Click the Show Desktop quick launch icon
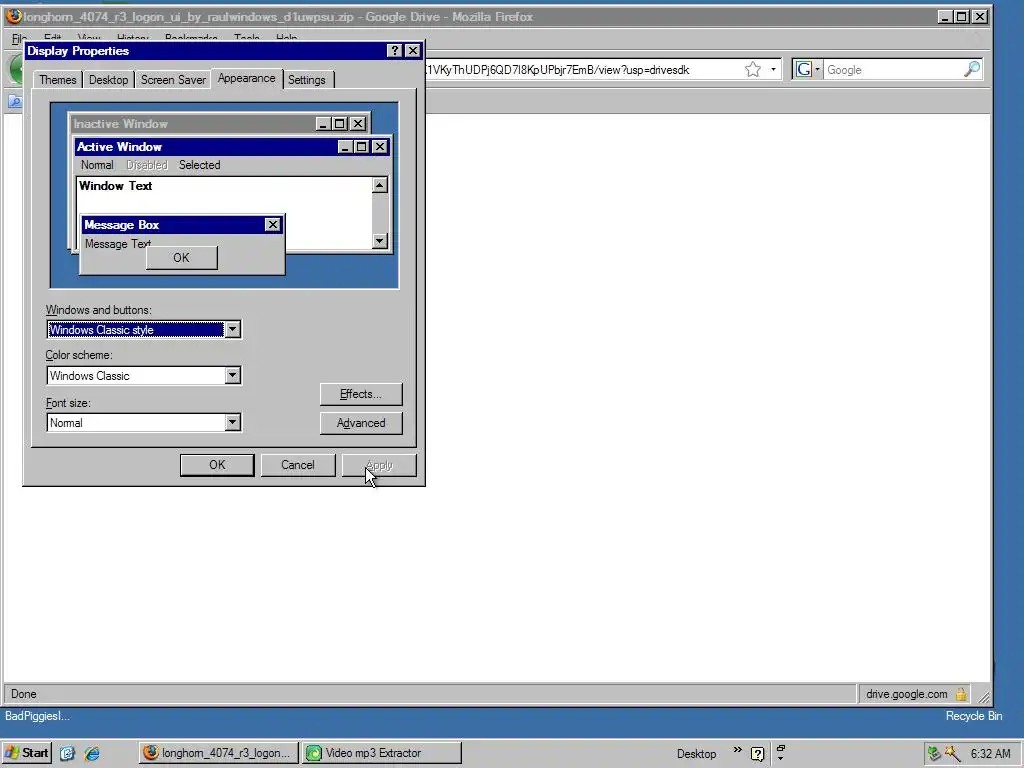 tap(67, 754)
